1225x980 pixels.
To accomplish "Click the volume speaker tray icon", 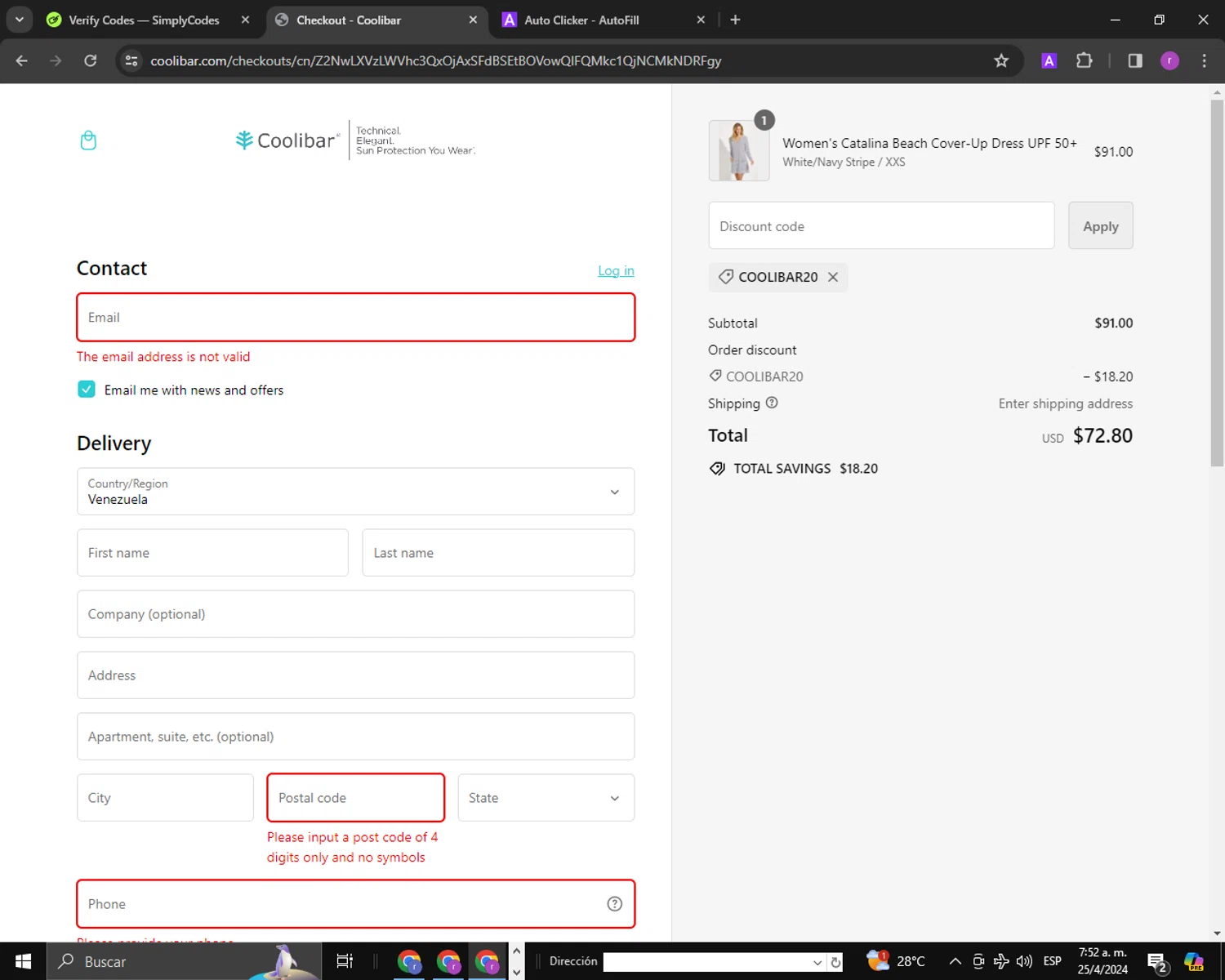I will click(x=1024, y=961).
